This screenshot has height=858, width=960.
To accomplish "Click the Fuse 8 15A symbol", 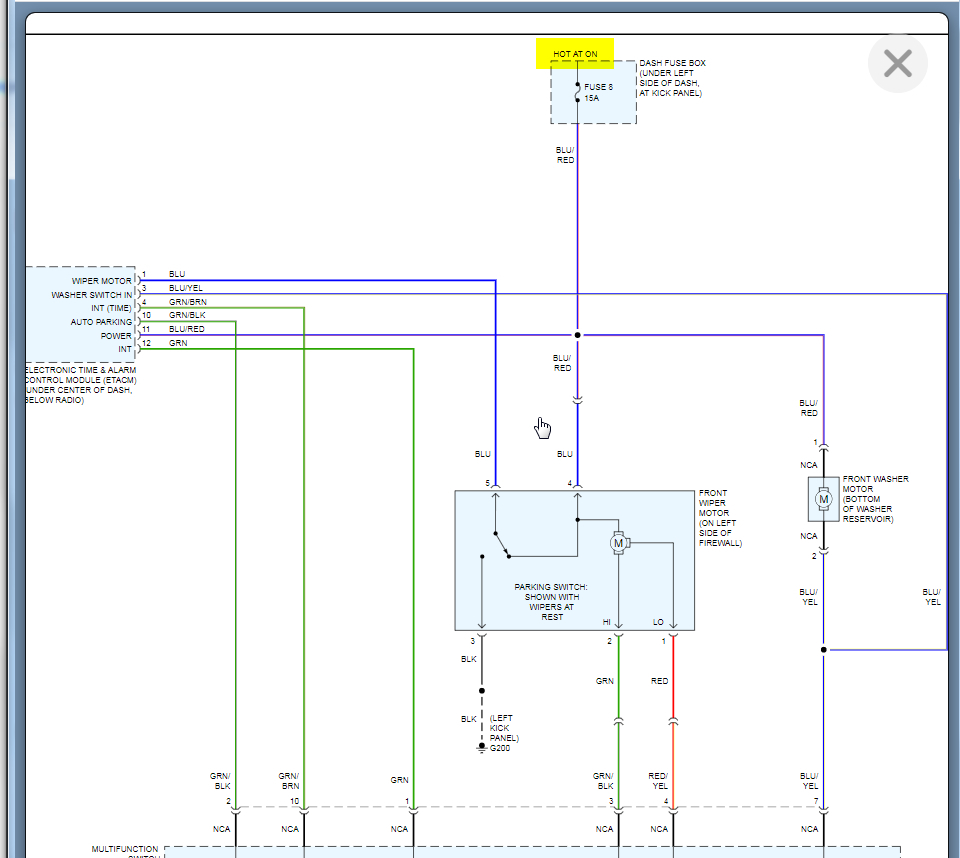I will tap(577, 93).
